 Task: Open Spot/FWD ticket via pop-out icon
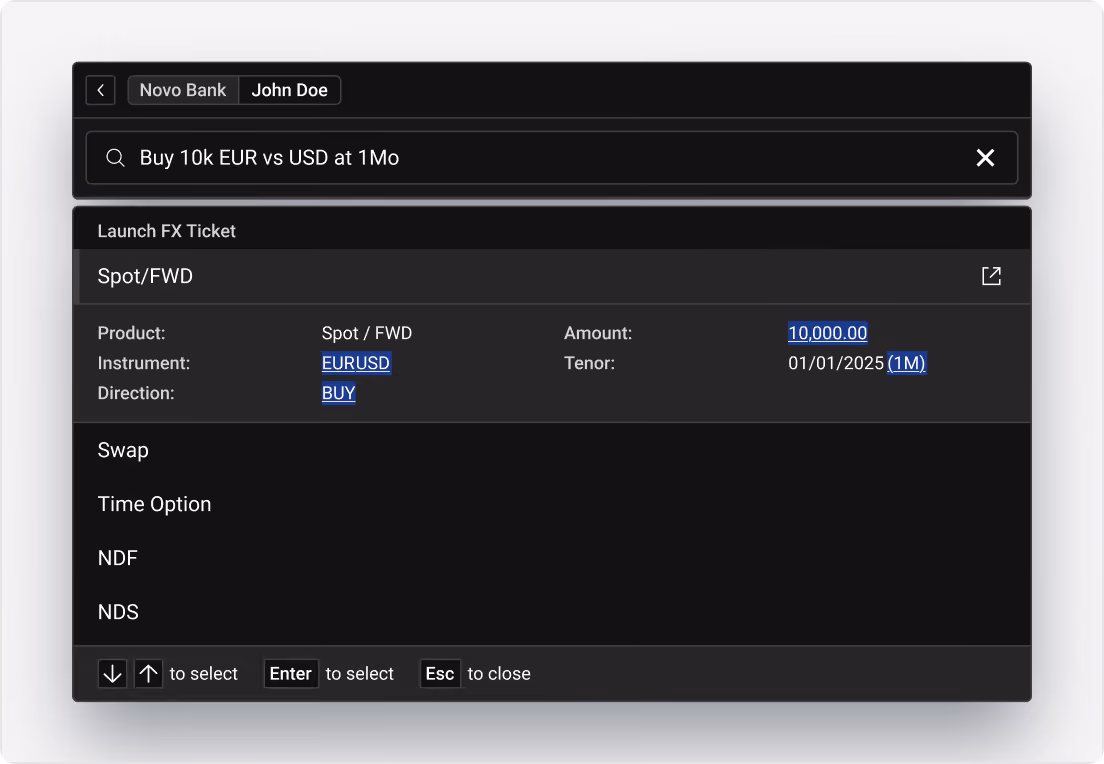tap(991, 276)
